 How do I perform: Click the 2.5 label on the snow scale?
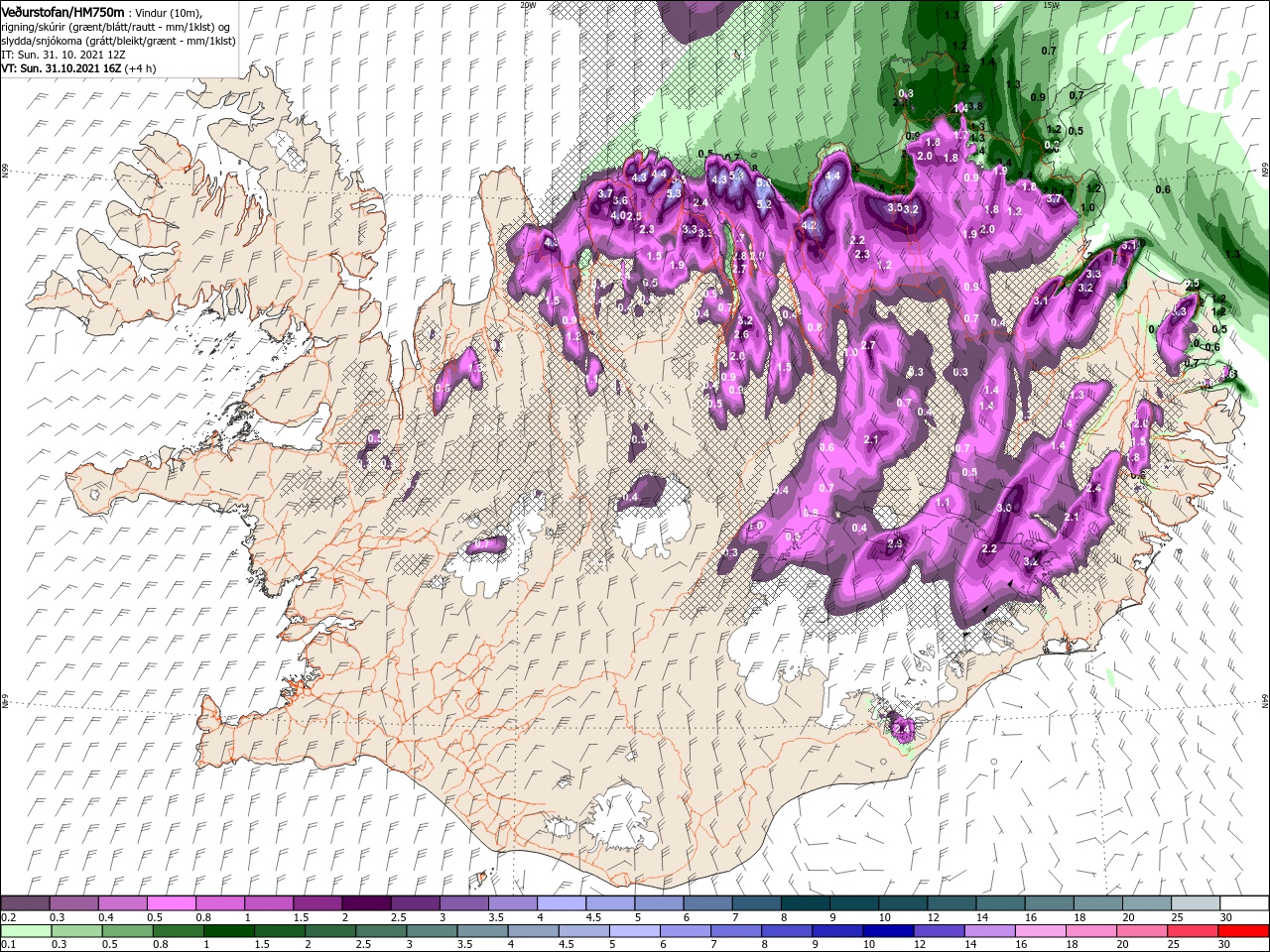(398, 917)
